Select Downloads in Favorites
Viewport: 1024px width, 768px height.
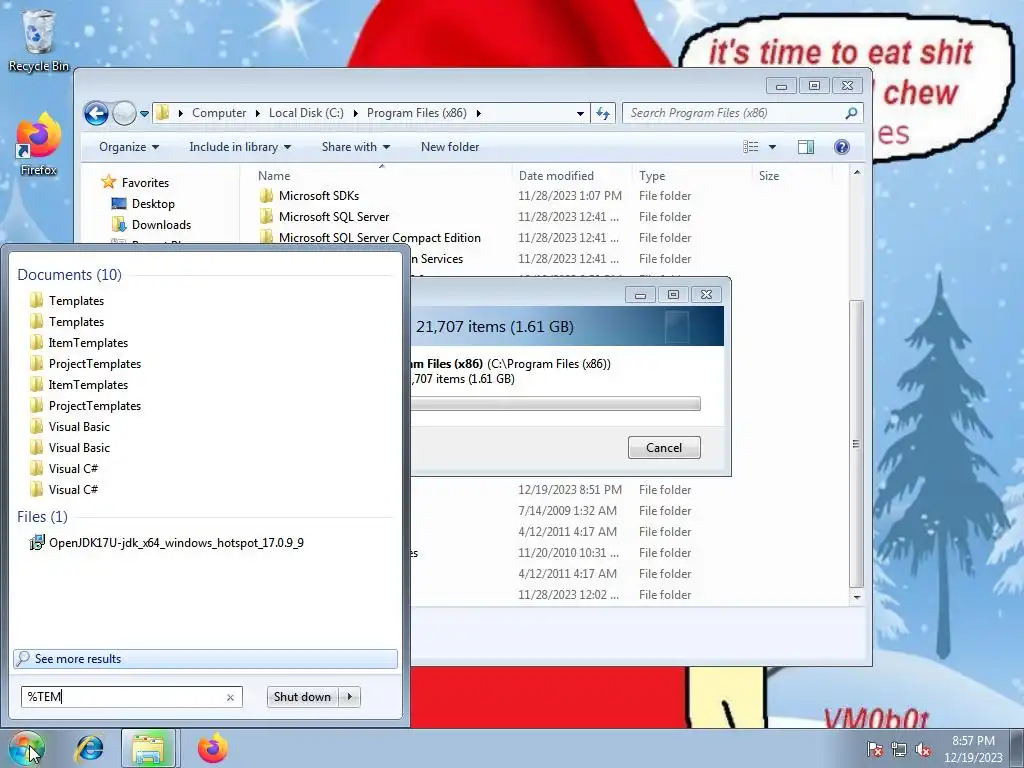(152, 225)
